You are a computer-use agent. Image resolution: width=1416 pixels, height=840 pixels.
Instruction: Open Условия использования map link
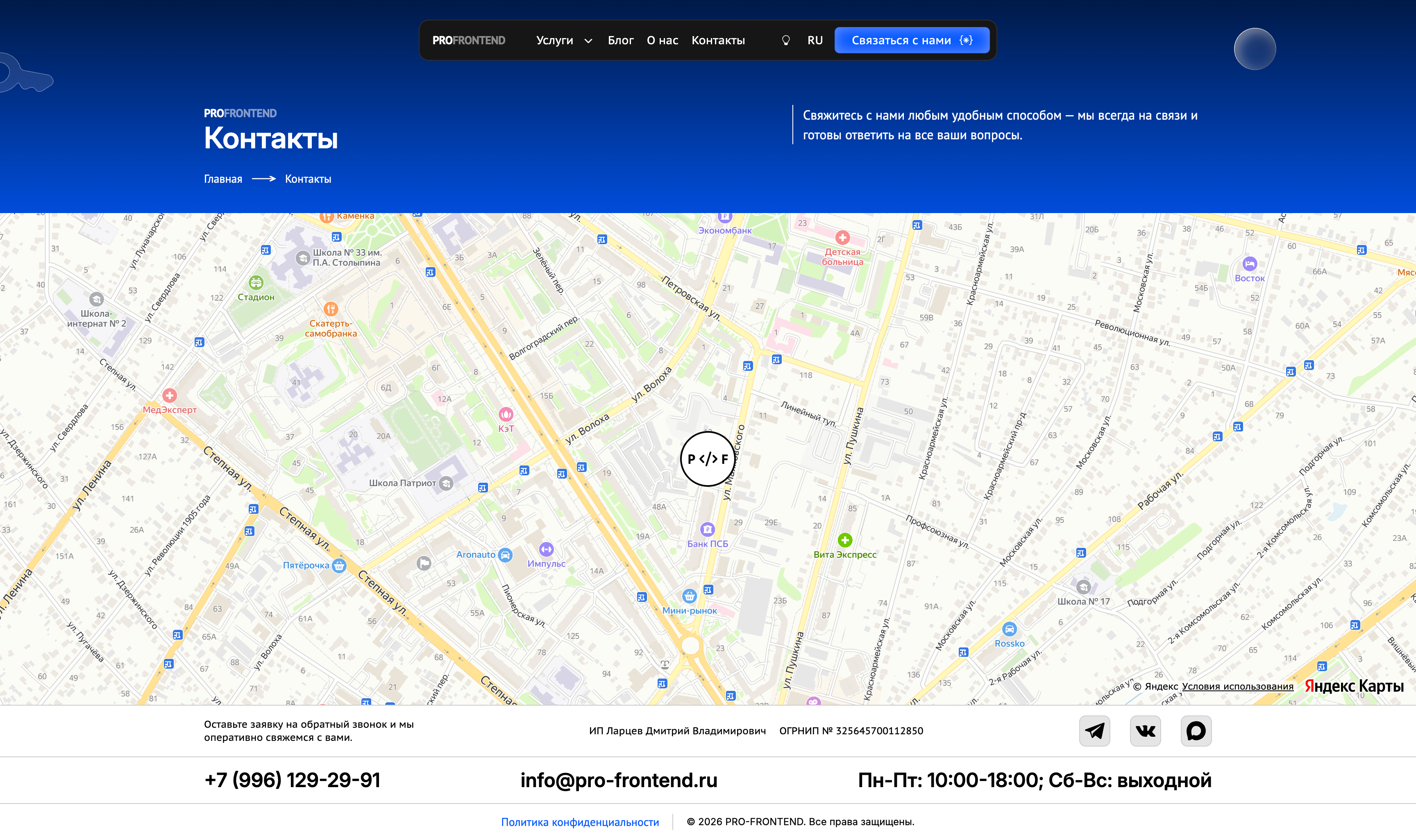click(1237, 686)
